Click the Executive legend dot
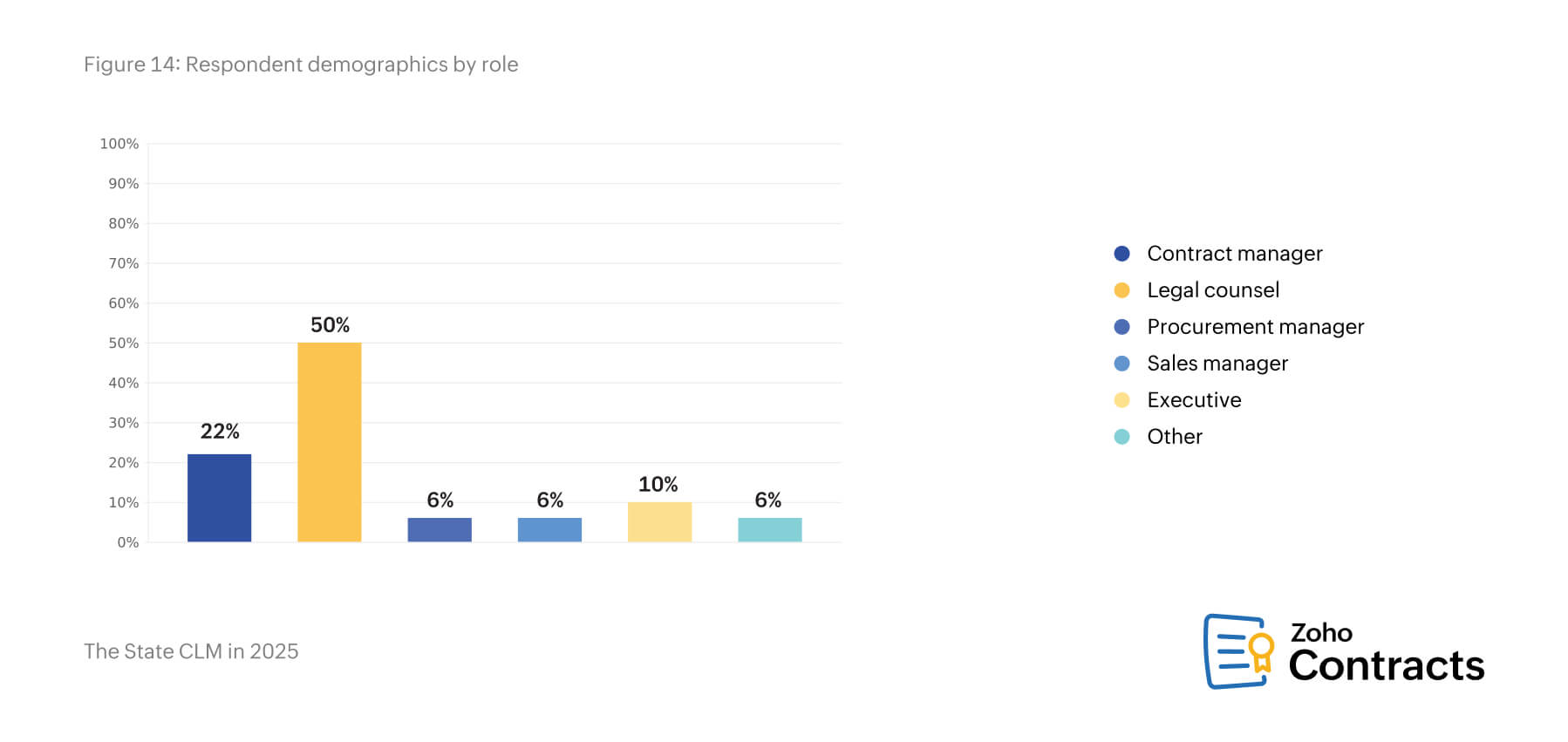The height and width of the screenshot is (742, 1568). [x=1121, y=400]
